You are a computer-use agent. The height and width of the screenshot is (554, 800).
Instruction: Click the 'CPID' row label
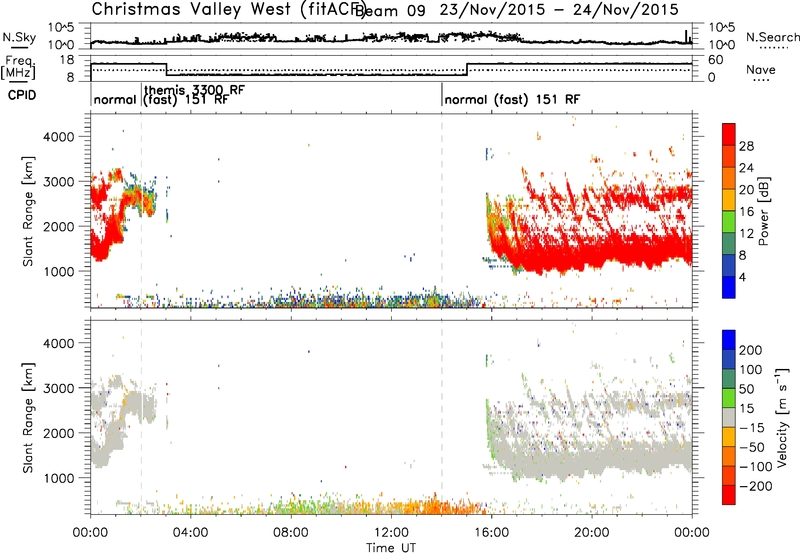[x=22, y=95]
